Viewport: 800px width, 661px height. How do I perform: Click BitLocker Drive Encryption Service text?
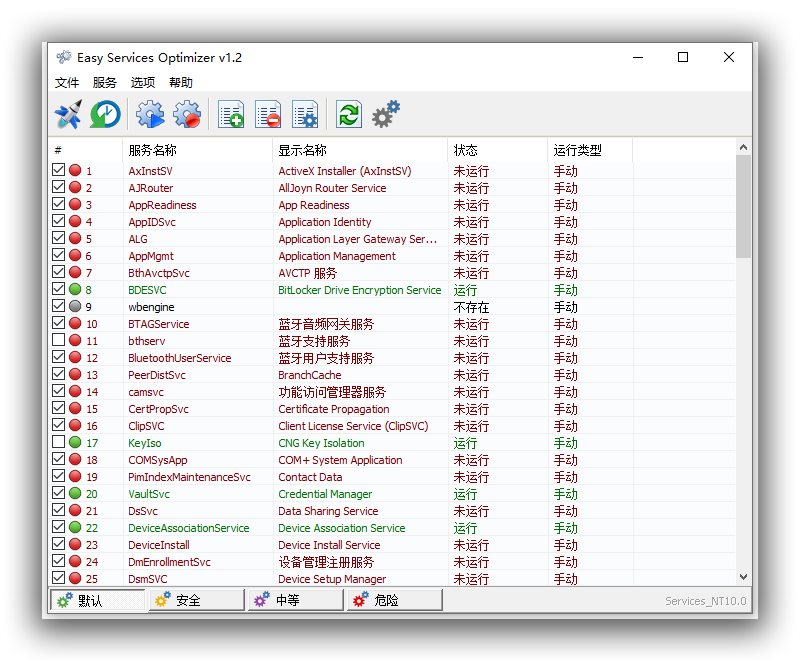tap(360, 290)
